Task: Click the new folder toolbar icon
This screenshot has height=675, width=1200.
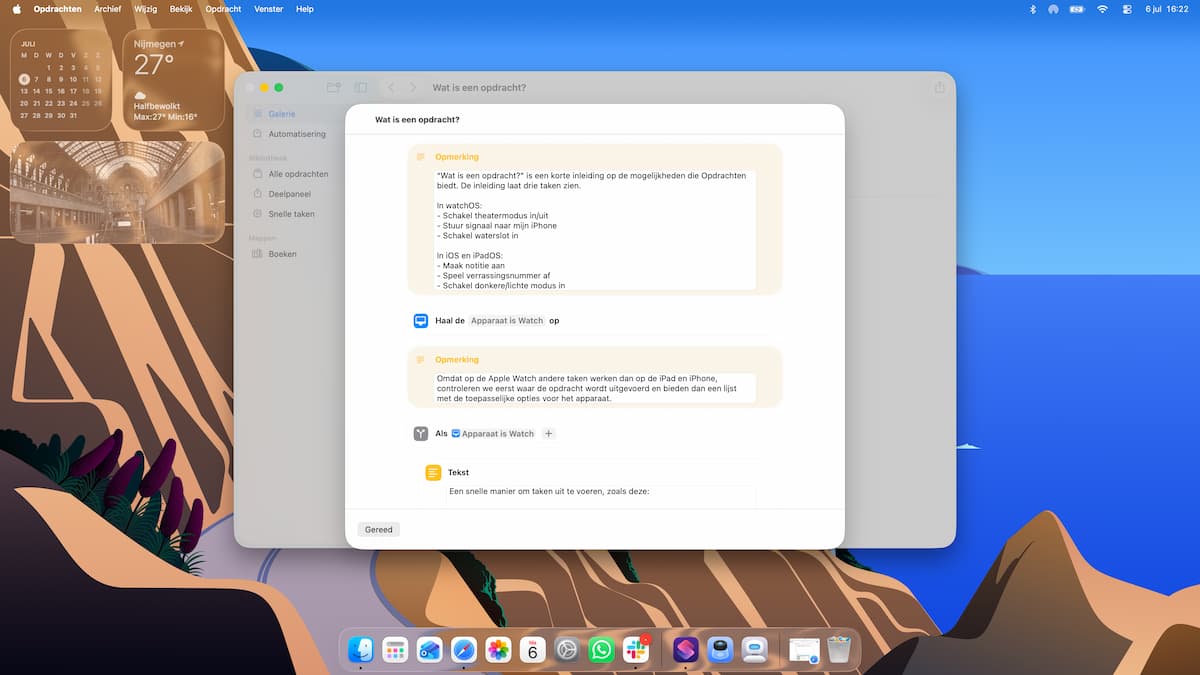Action: coord(334,88)
